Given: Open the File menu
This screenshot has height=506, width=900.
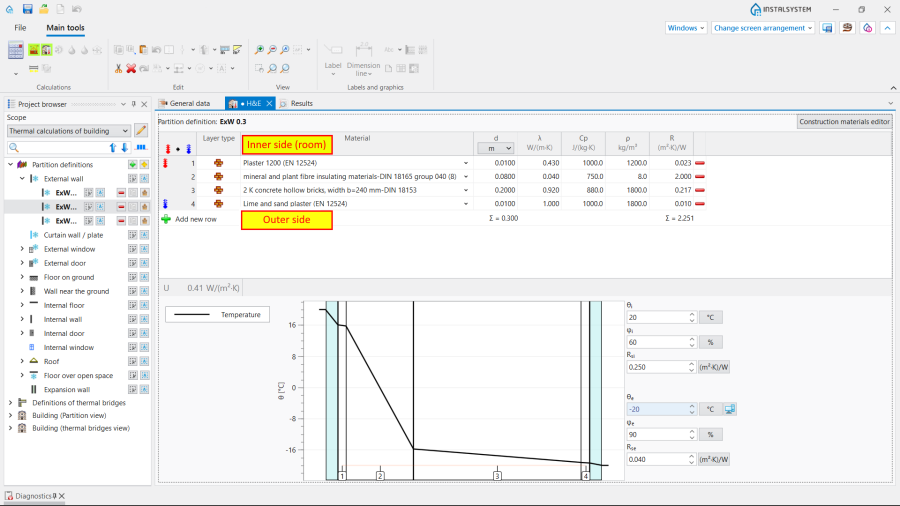Looking at the screenshot, I should 20,28.
